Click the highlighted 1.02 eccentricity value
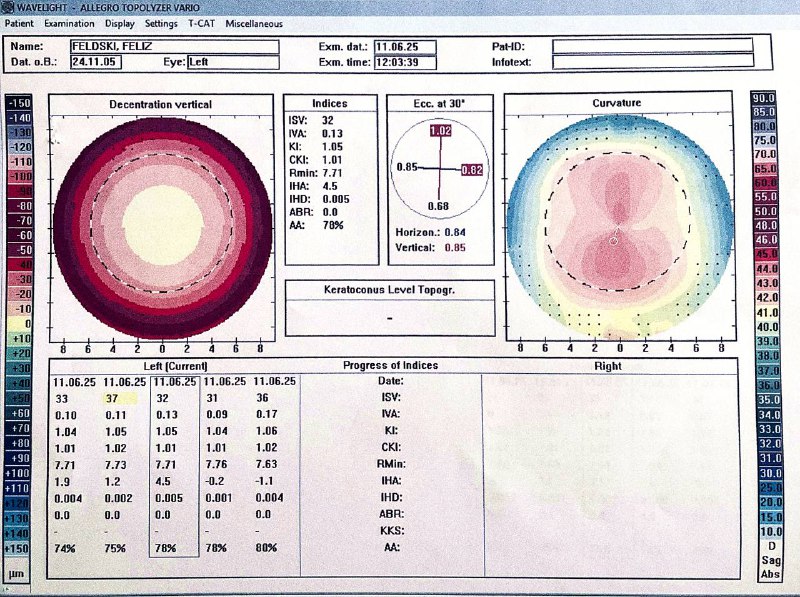 coord(440,131)
